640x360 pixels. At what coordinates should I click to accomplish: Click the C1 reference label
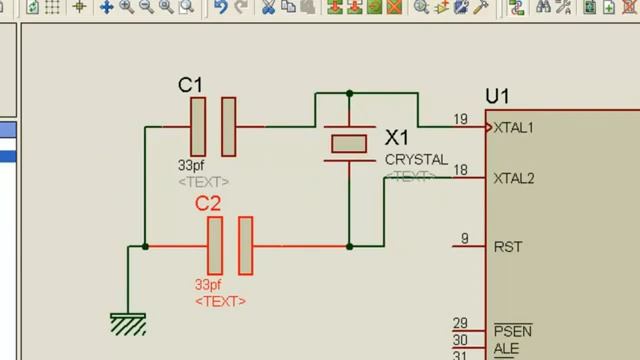click(x=190, y=85)
